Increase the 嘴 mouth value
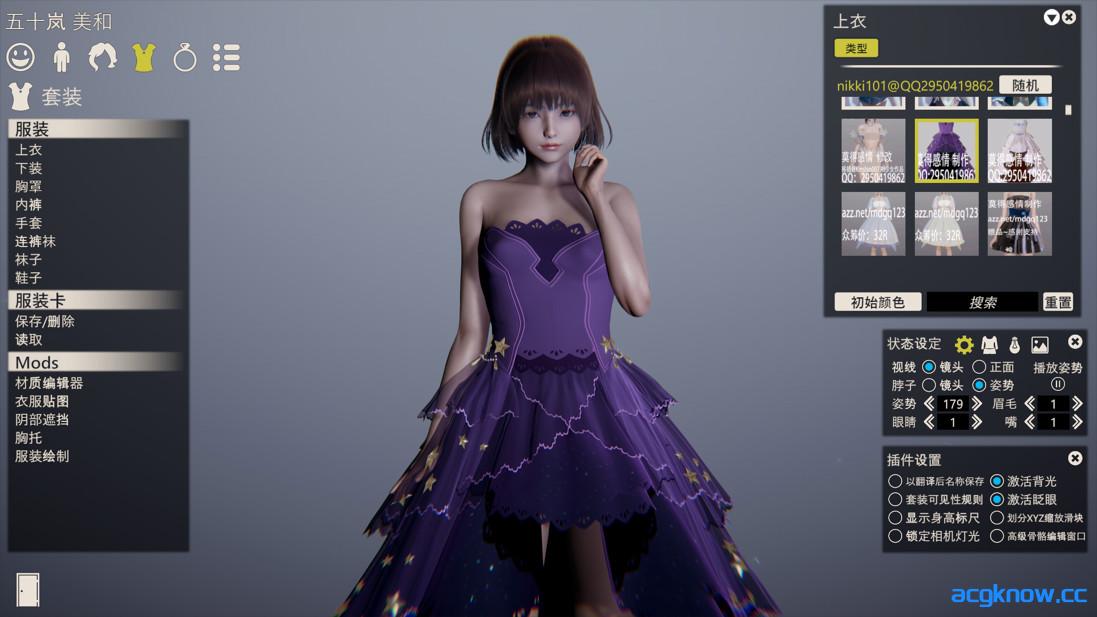The image size is (1097, 617). 1077,422
